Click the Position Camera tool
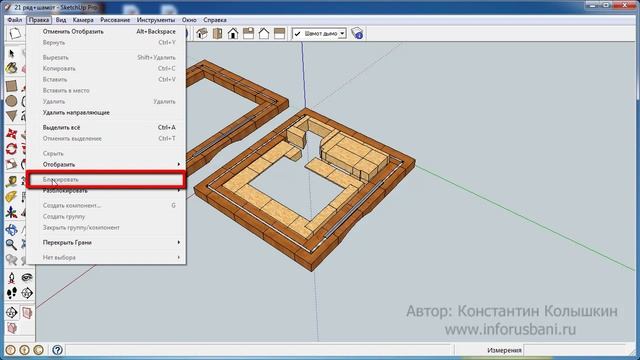The height and width of the screenshot is (360, 640). tap(11, 278)
